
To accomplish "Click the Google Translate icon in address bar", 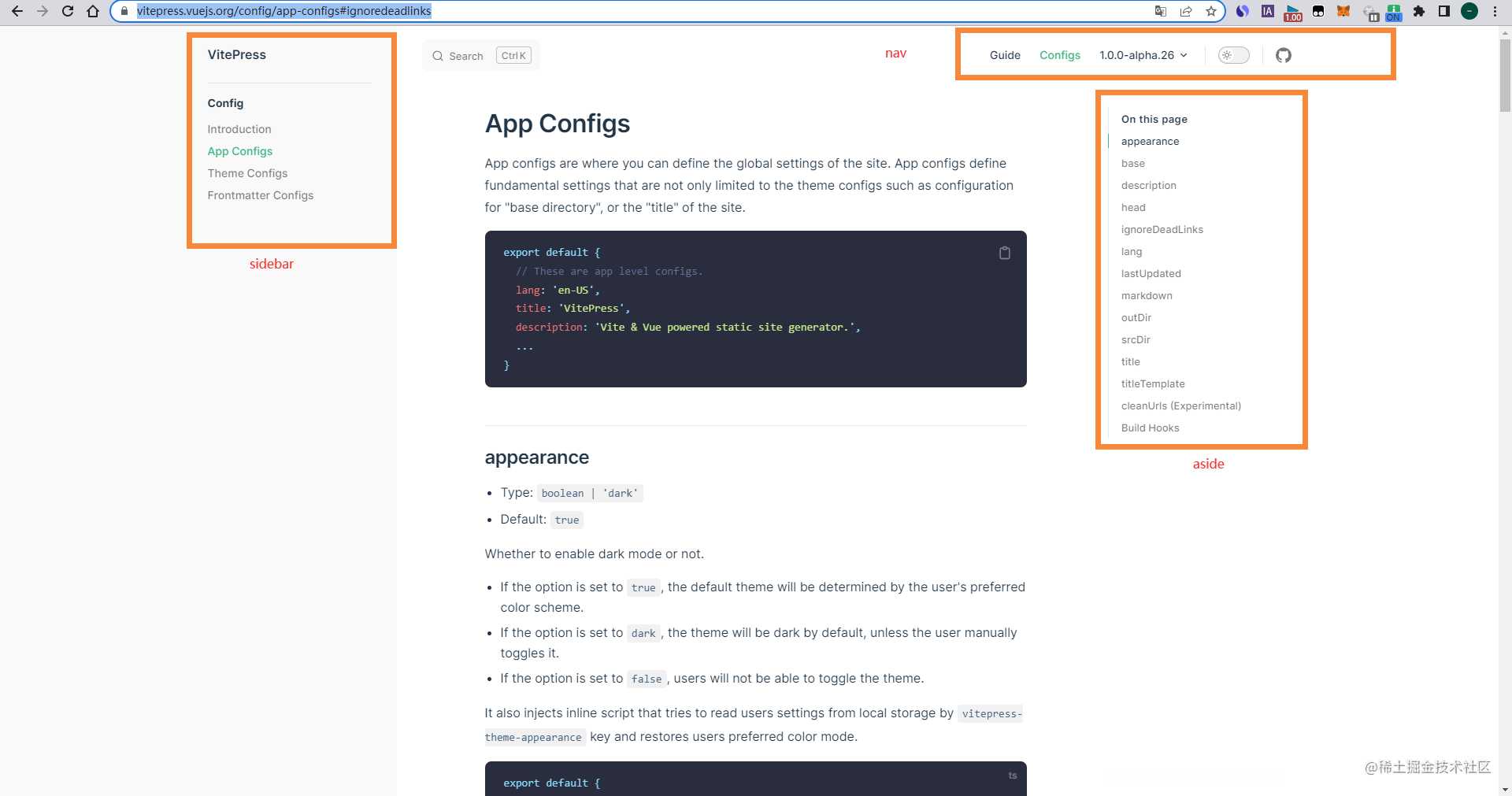I will (x=1160, y=11).
